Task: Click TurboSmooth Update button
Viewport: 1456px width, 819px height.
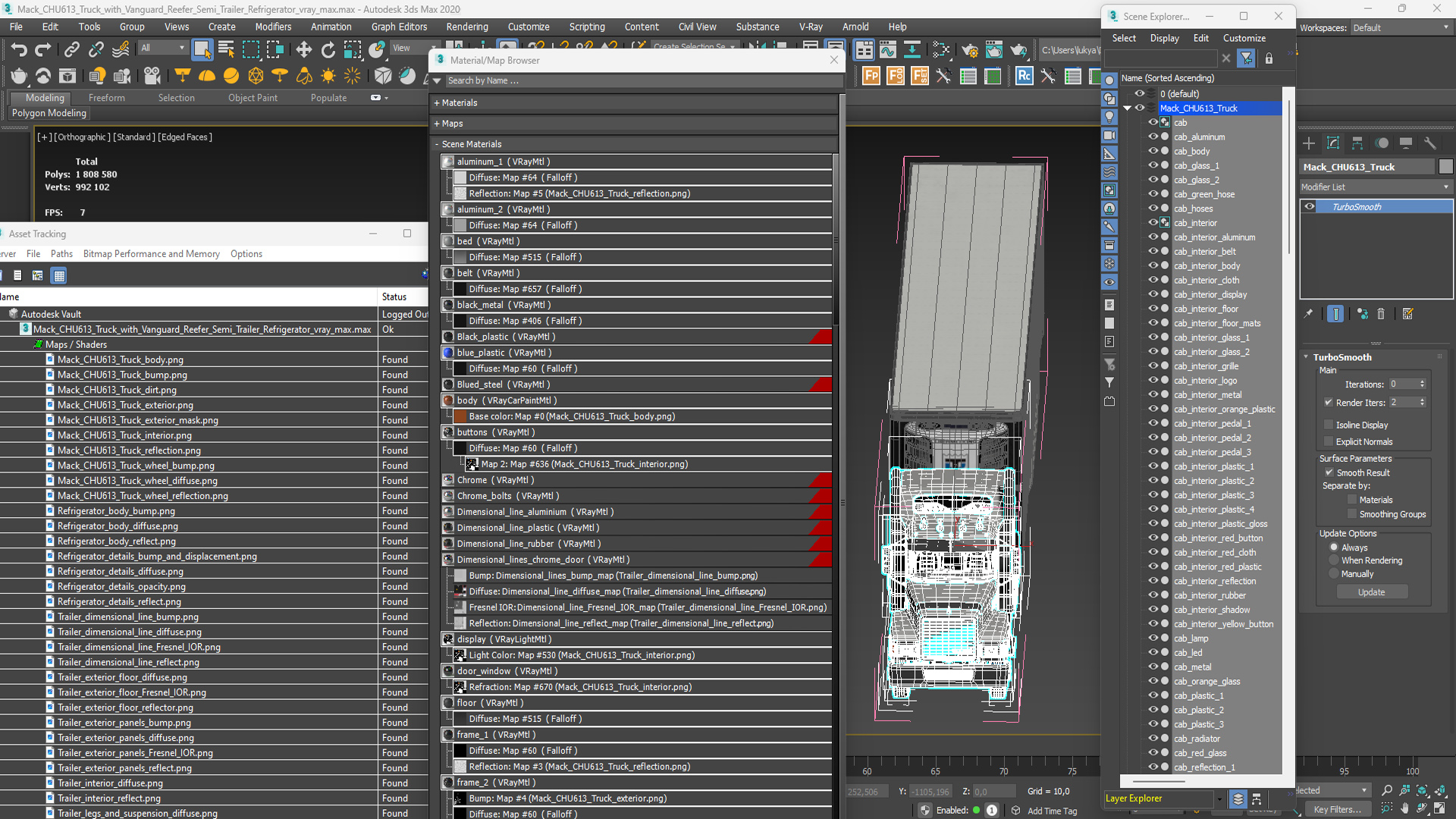Action: pos(1371,592)
